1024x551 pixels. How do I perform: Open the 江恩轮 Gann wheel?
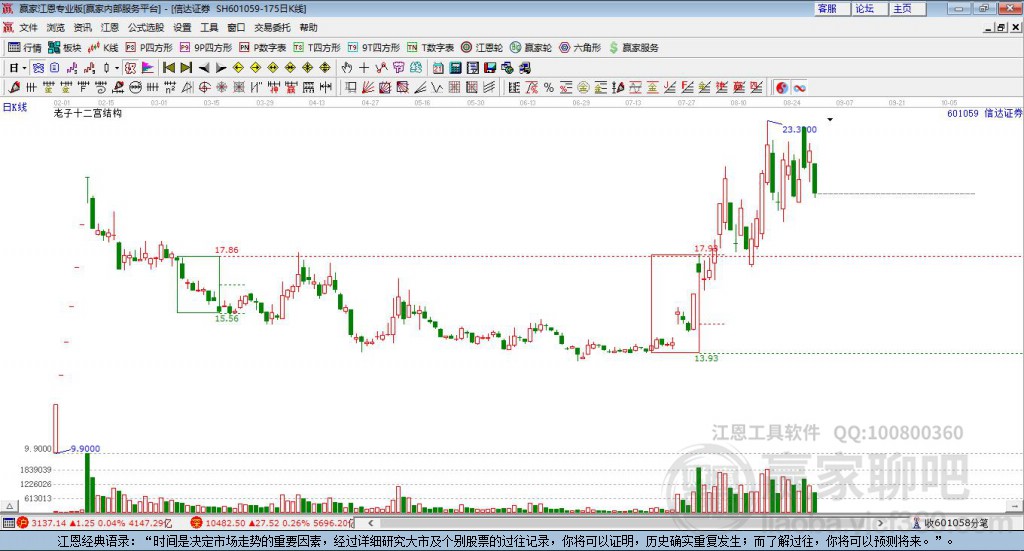click(482, 48)
